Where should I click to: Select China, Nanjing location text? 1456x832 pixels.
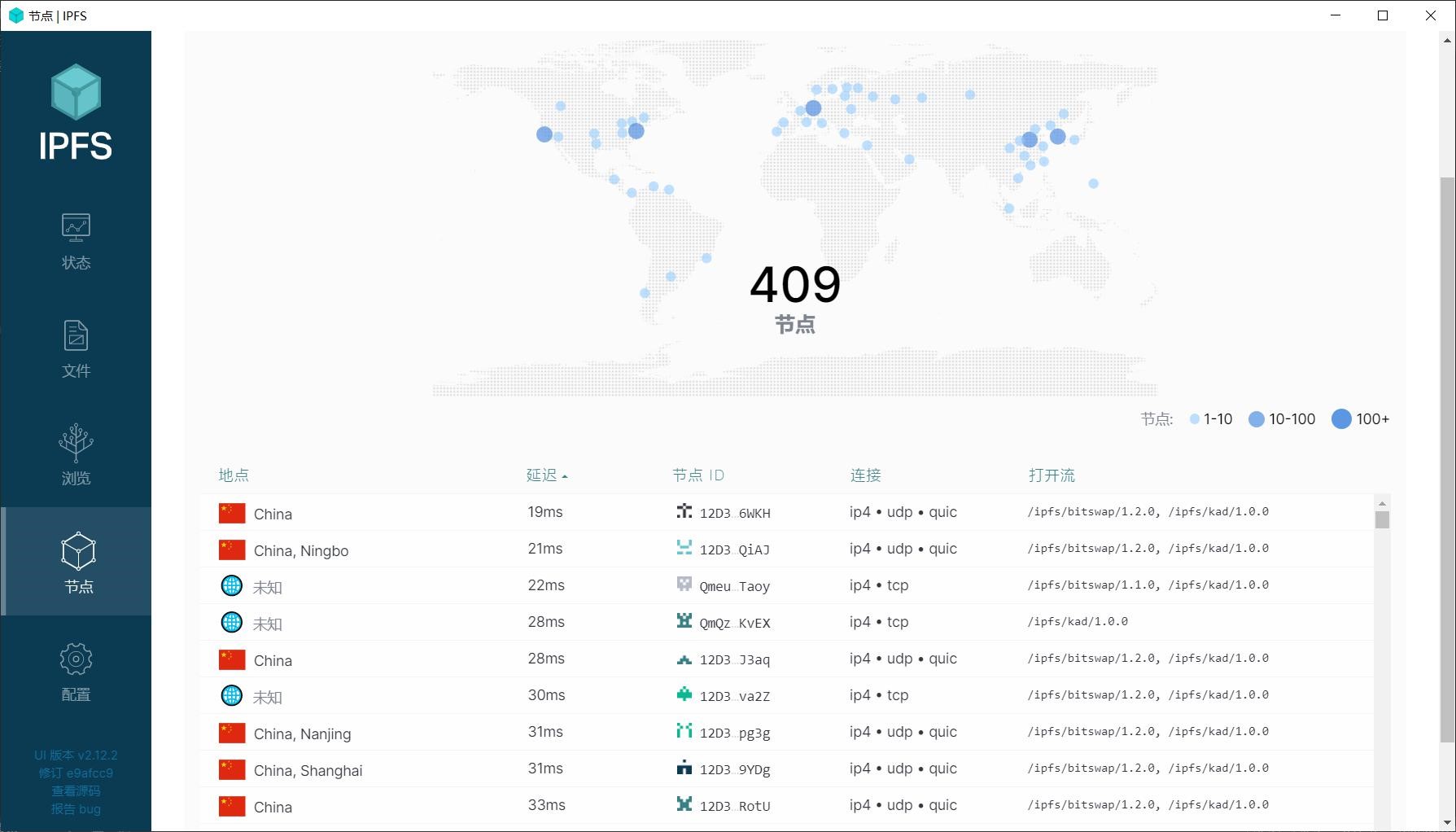(x=303, y=734)
